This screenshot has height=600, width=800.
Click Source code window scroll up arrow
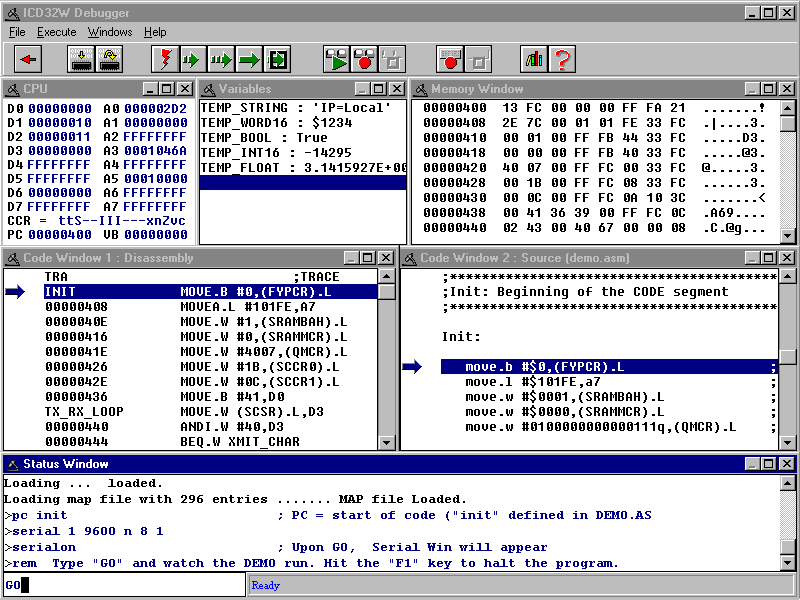pos(787,277)
